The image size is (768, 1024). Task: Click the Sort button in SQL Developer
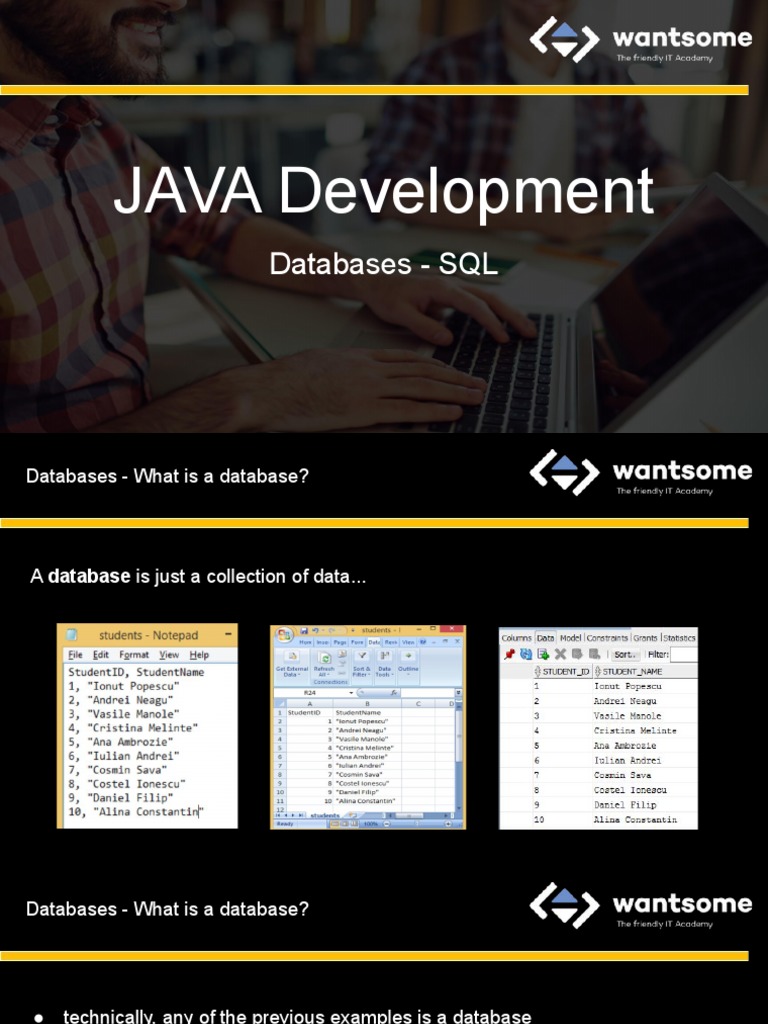pyautogui.click(x=624, y=654)
